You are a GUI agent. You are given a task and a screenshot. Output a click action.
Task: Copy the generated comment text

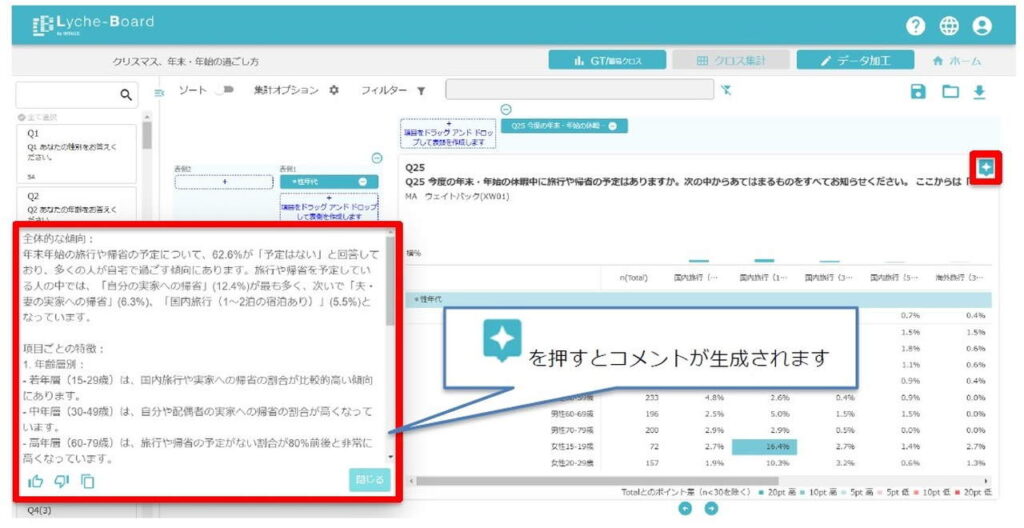(x=88, y=482)
